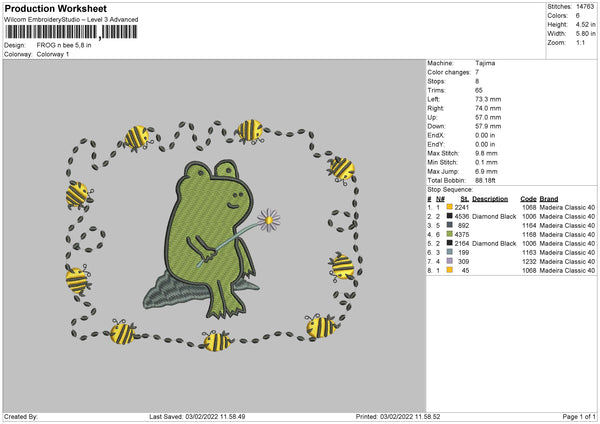
Task: Click Madeira Classic 40 in the 309 row
Action: tap(567, 261)
